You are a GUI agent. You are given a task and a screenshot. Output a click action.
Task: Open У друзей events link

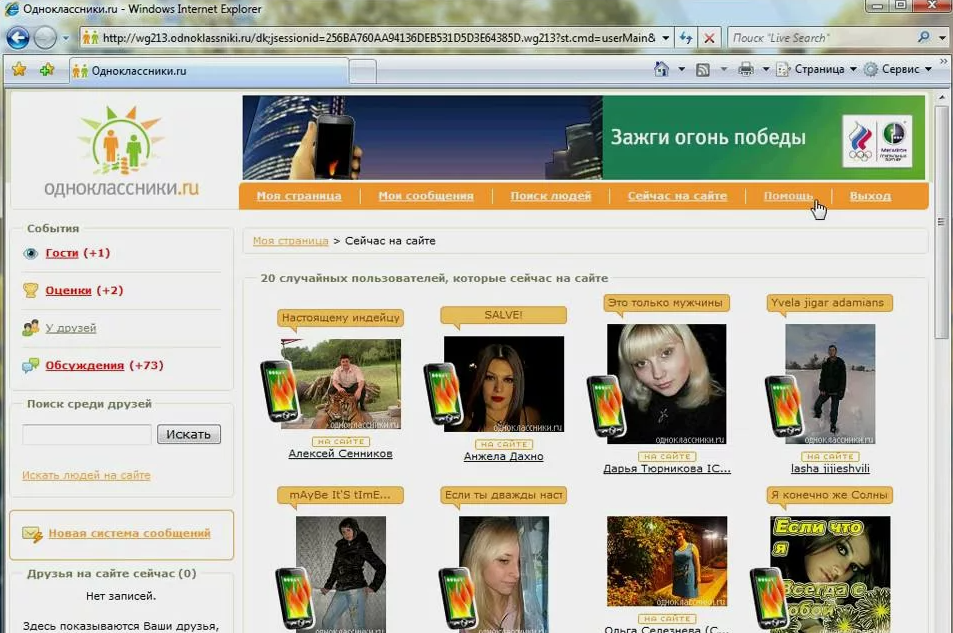pos(71,328)
